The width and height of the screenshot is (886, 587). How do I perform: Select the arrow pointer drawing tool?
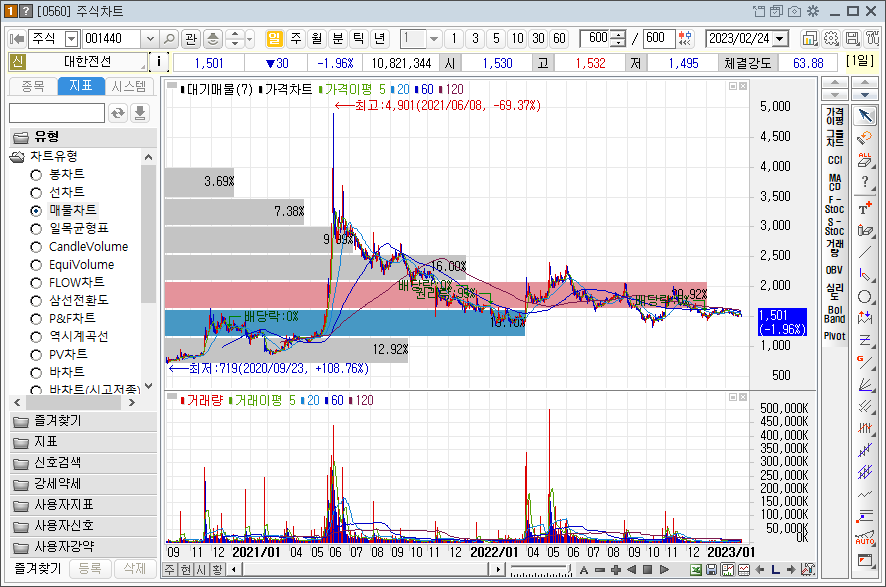pyautogui.click(x=865, y=115)
